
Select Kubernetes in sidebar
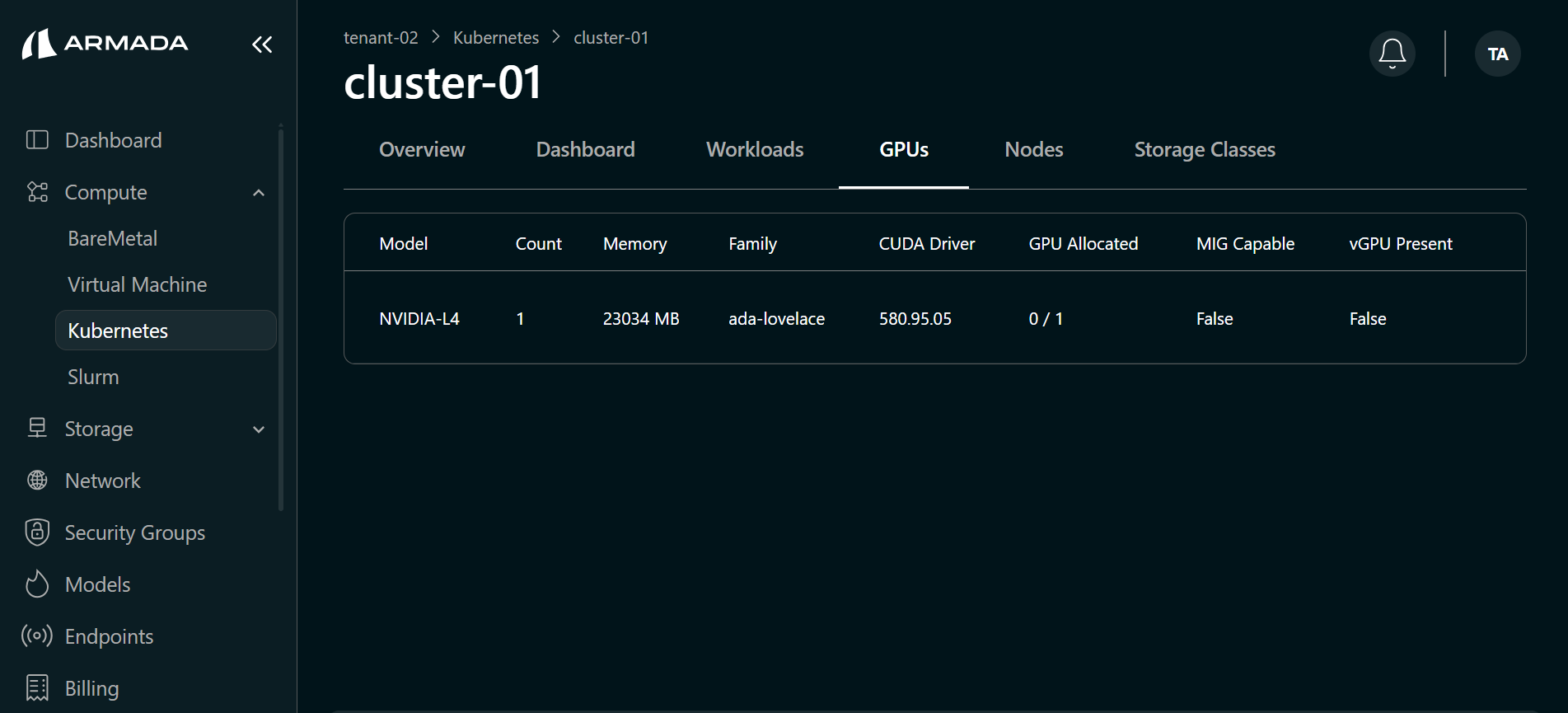166,331
